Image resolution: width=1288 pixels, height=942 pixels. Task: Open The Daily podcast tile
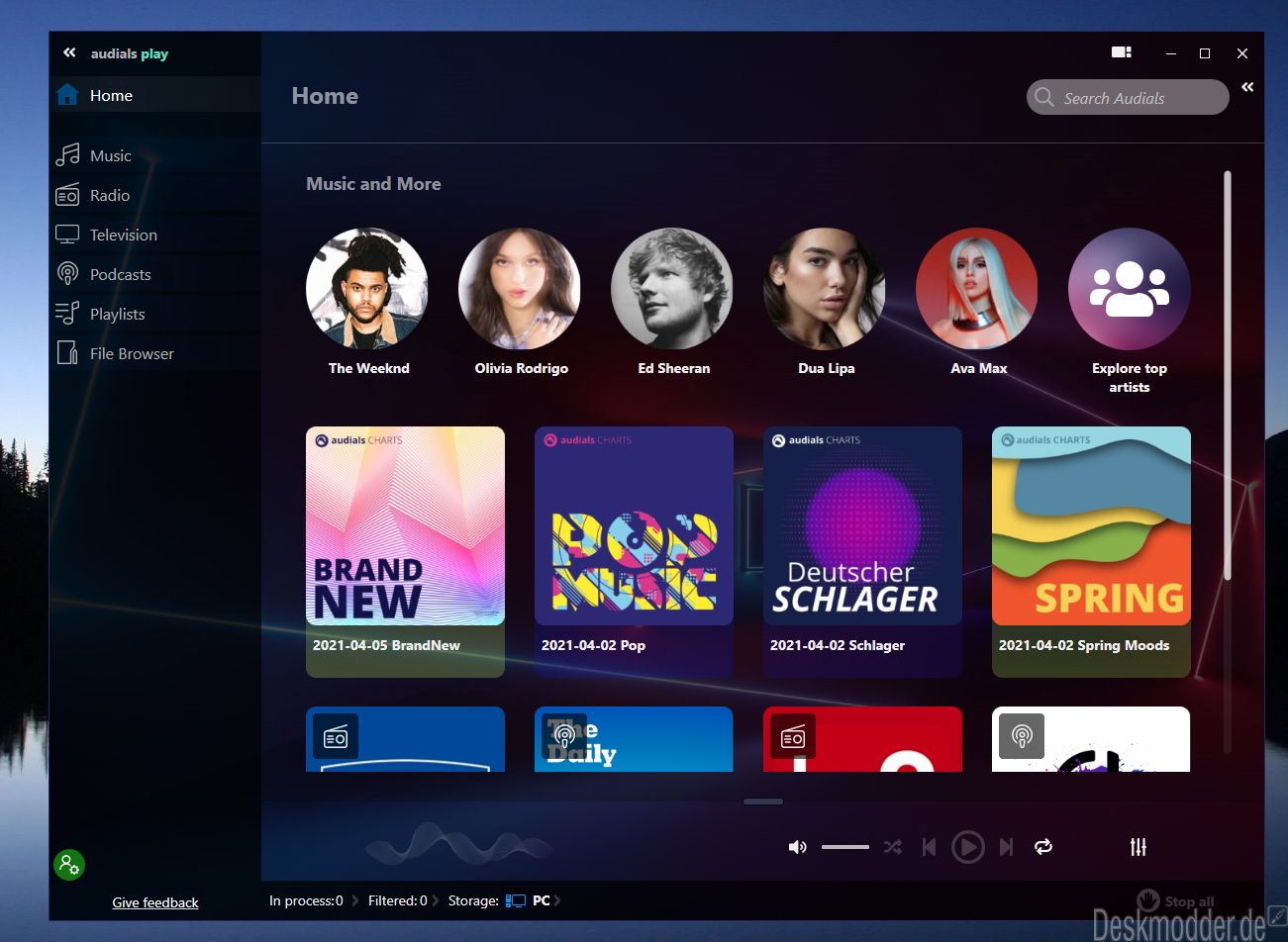[634, 739]
